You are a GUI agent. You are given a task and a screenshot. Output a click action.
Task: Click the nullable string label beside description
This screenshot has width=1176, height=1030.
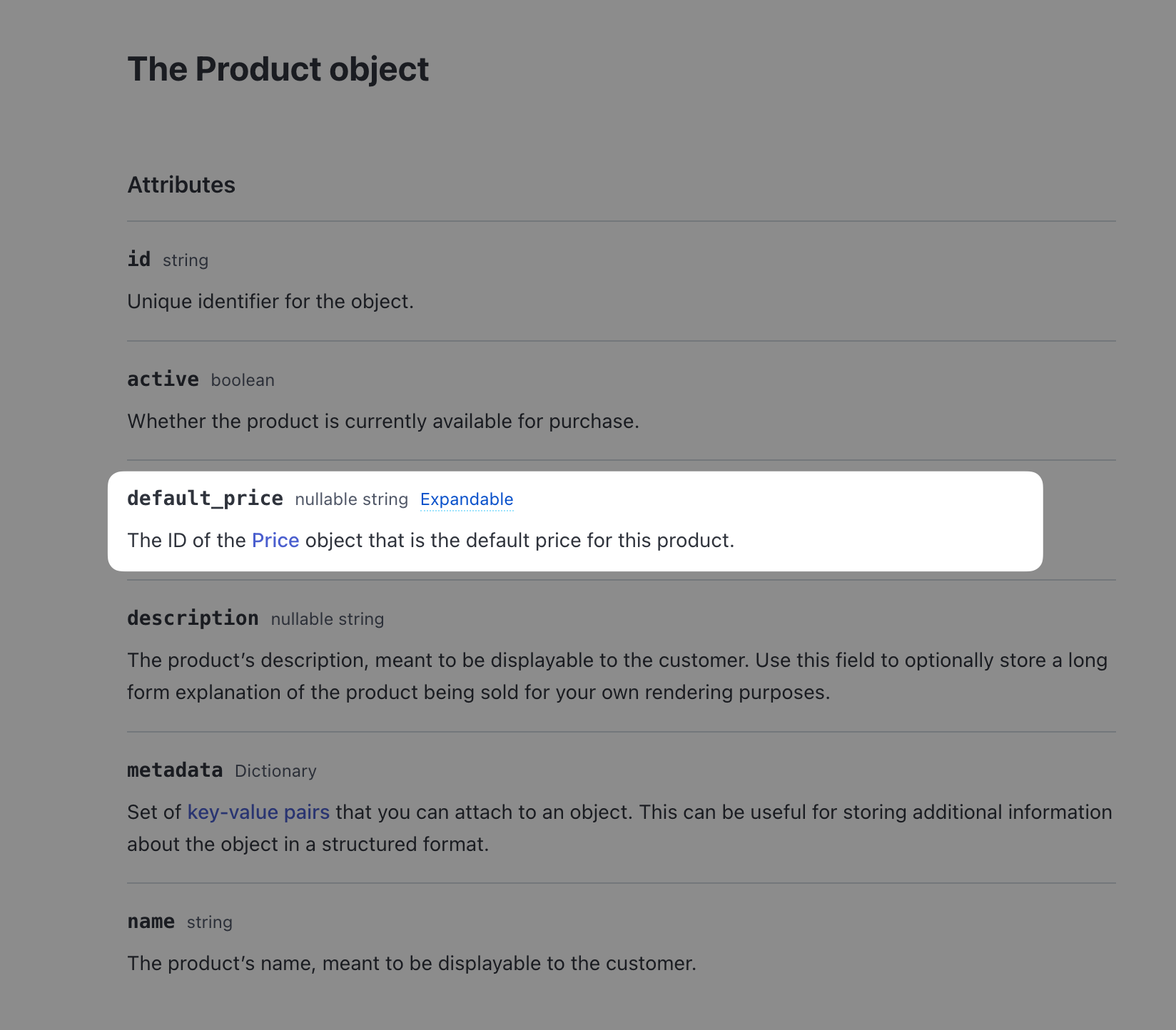[327, 619]
